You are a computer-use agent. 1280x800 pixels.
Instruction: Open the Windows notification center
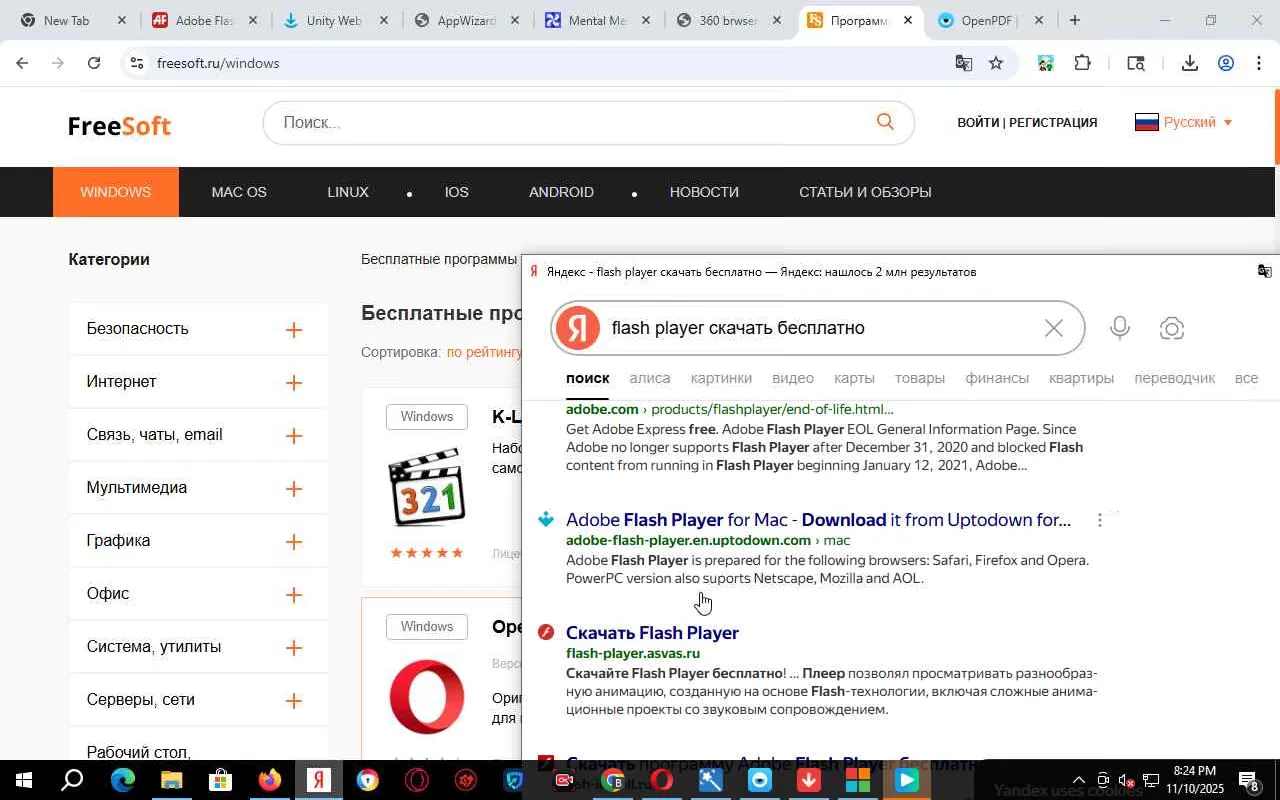tap(1249, 780)
